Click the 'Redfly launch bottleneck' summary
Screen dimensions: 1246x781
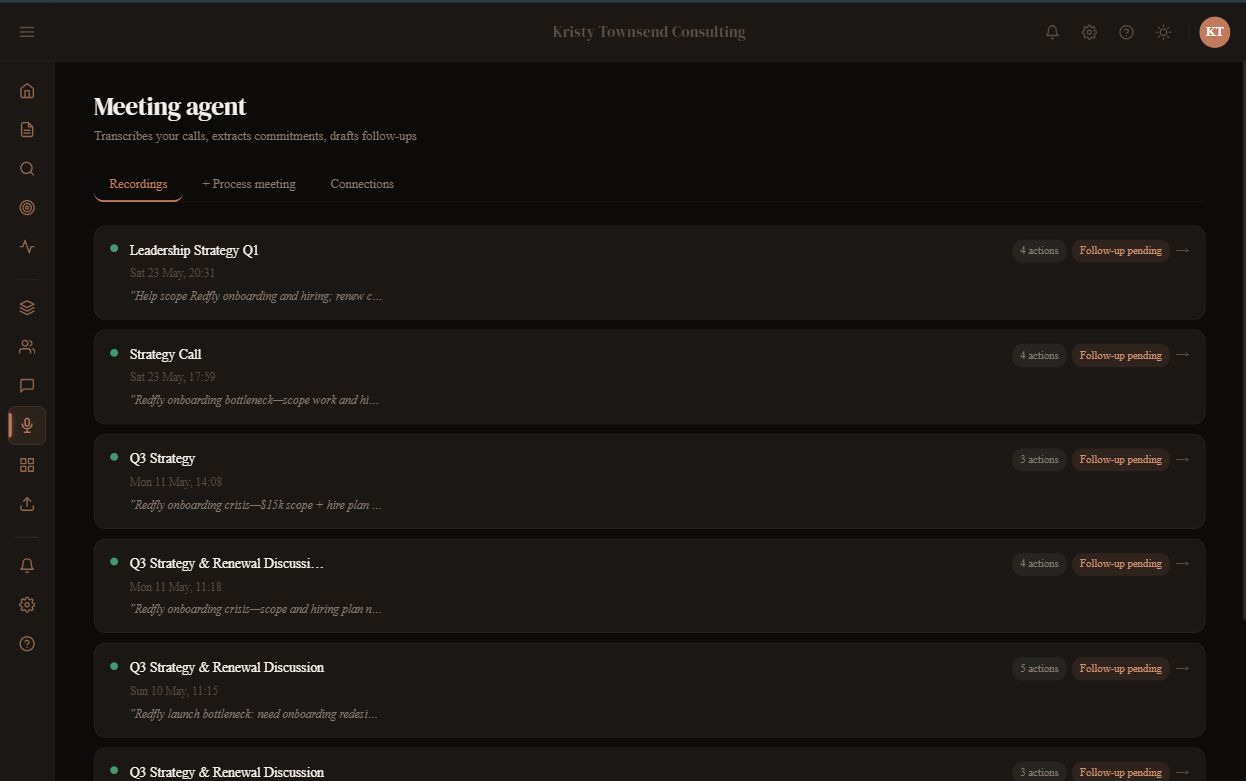[x=254, y=714]
